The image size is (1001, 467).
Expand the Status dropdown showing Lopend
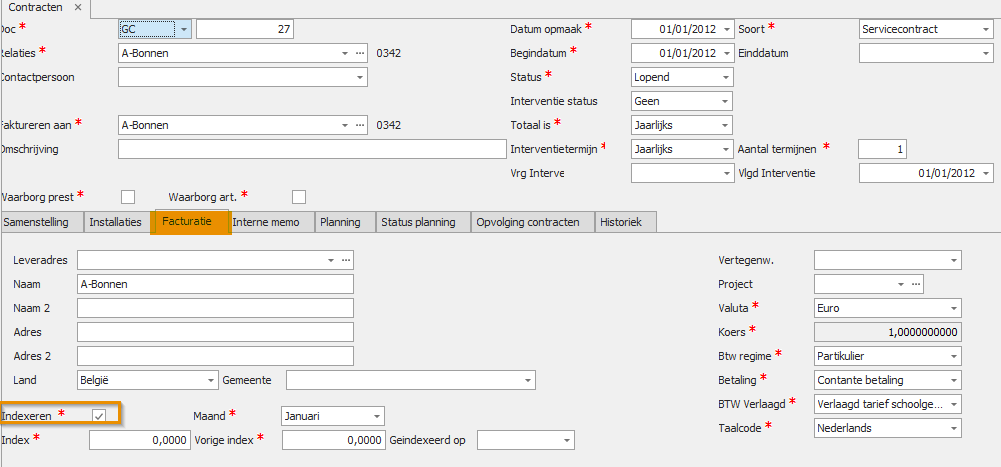pyautogui.click(x=725, y=77)
